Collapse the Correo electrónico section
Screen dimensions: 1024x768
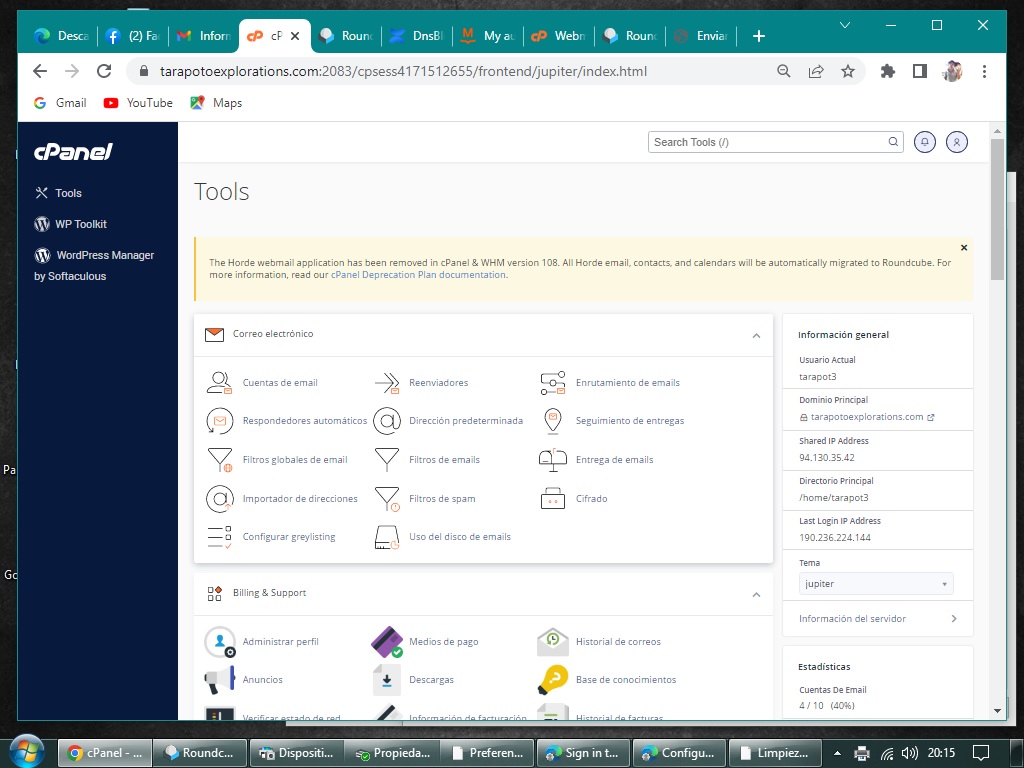coord(756,335)
